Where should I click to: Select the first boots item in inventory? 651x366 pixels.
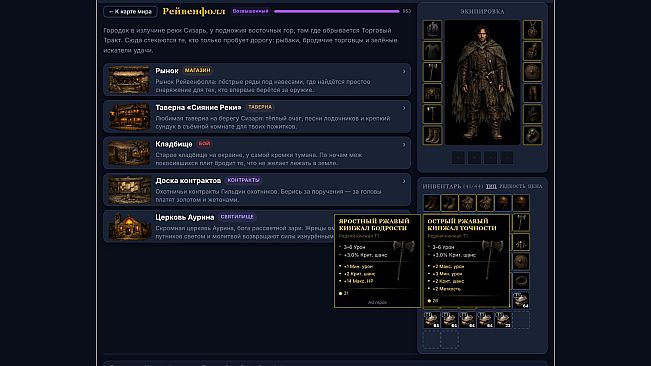click(431, 203)
